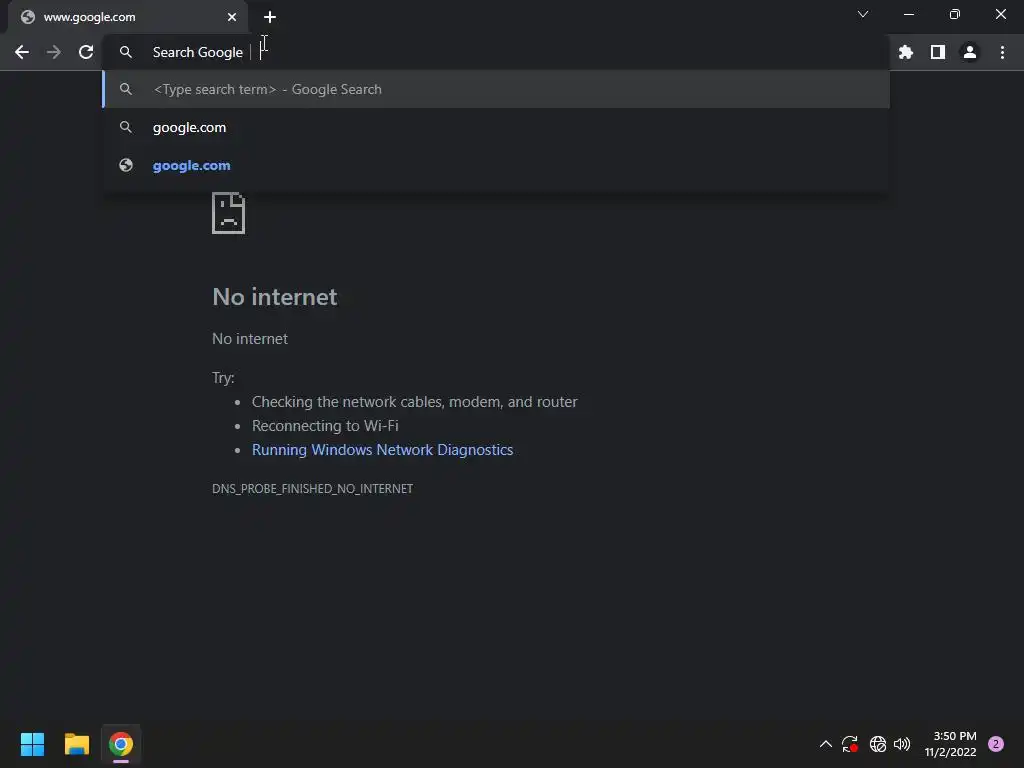
Task: Open the network globe tray icon
Action: point(877,744)
